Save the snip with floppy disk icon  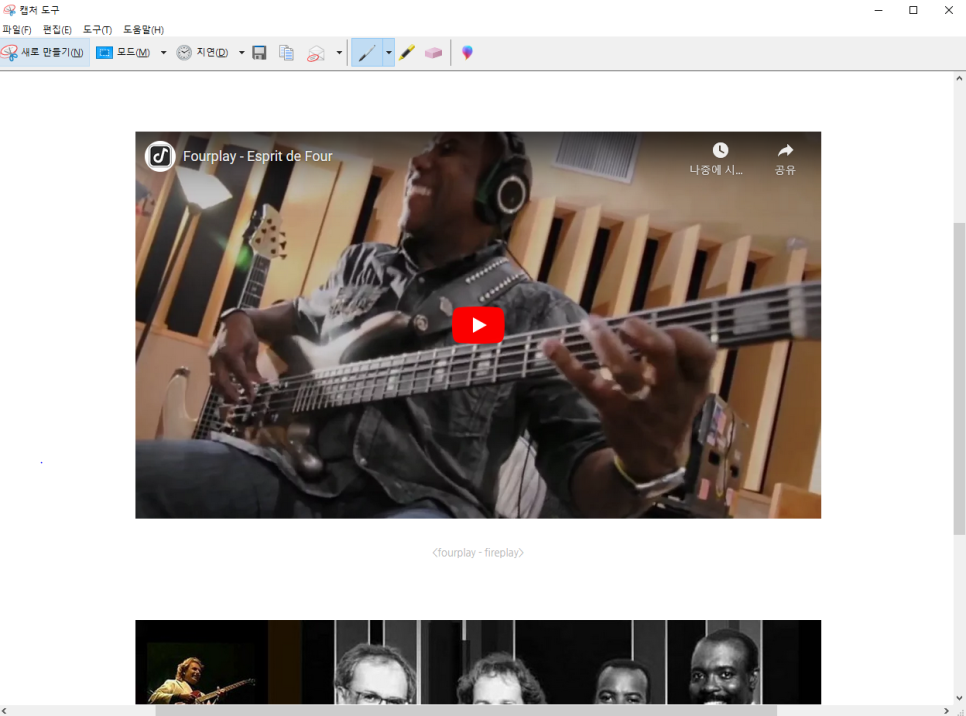tap(259, 52)
